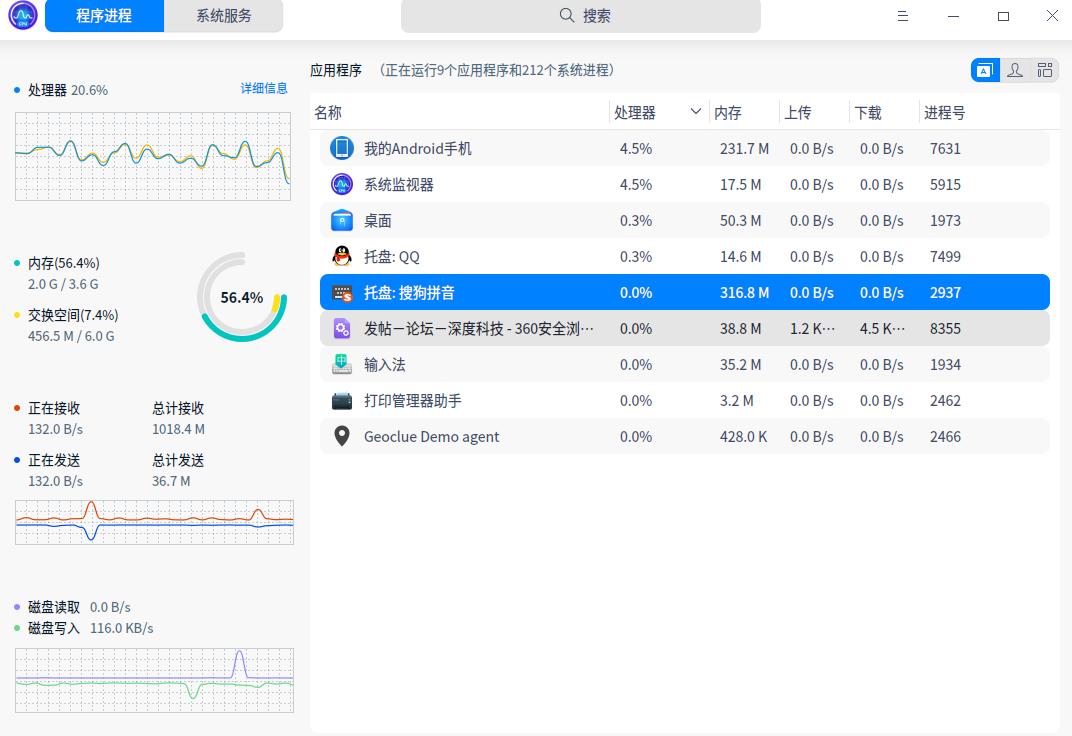Select the 程序进程 tab

tap(104, 16)
